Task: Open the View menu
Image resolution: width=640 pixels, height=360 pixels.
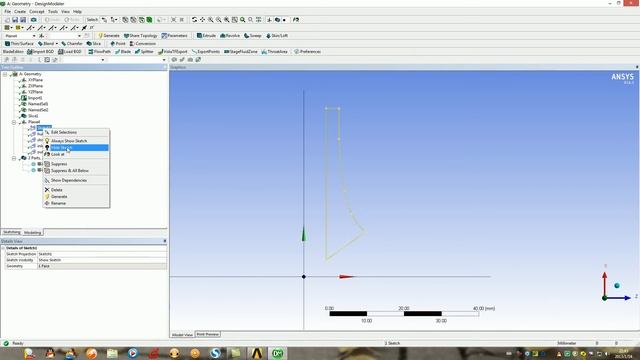Action: click(x=65, y=11)
